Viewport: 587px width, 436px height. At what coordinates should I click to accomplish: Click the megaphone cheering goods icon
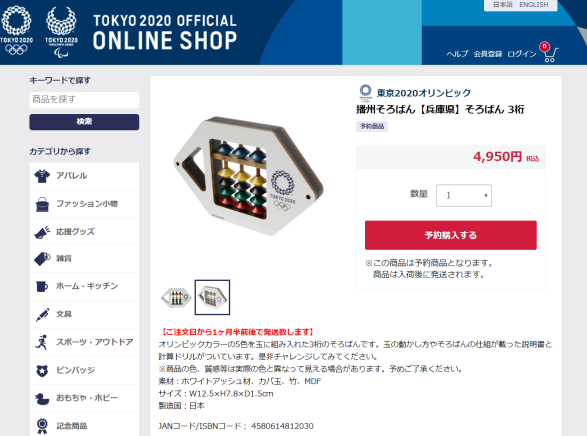[42, 232]
